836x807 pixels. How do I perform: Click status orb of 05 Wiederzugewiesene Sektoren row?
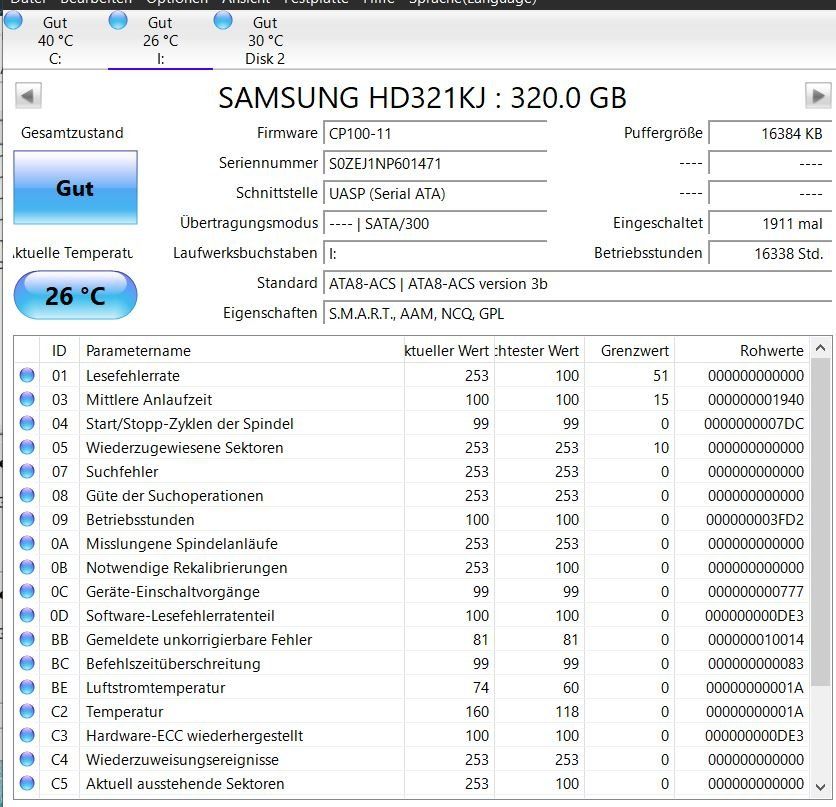27,447
